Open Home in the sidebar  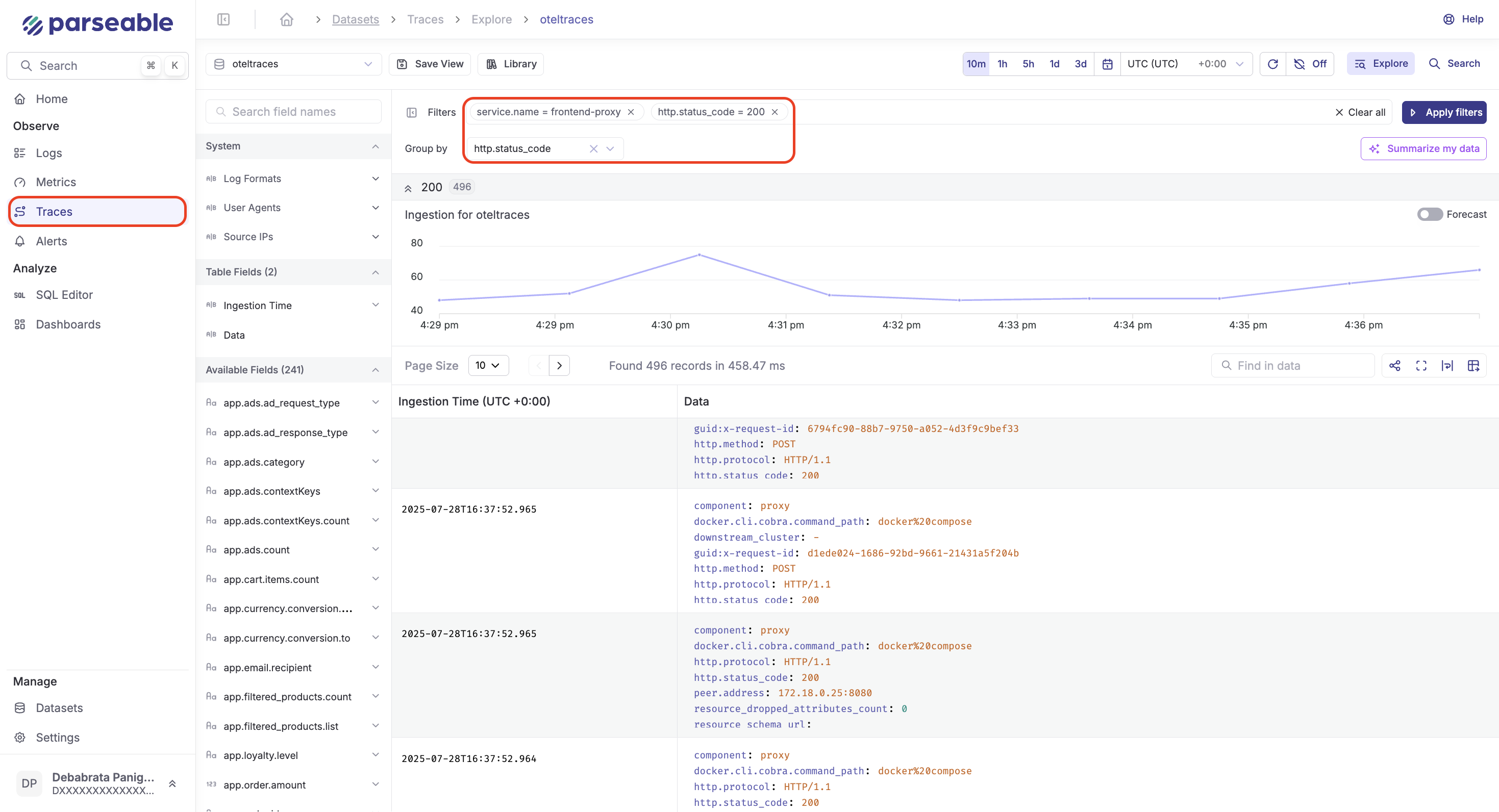click(x=98, y=99)
